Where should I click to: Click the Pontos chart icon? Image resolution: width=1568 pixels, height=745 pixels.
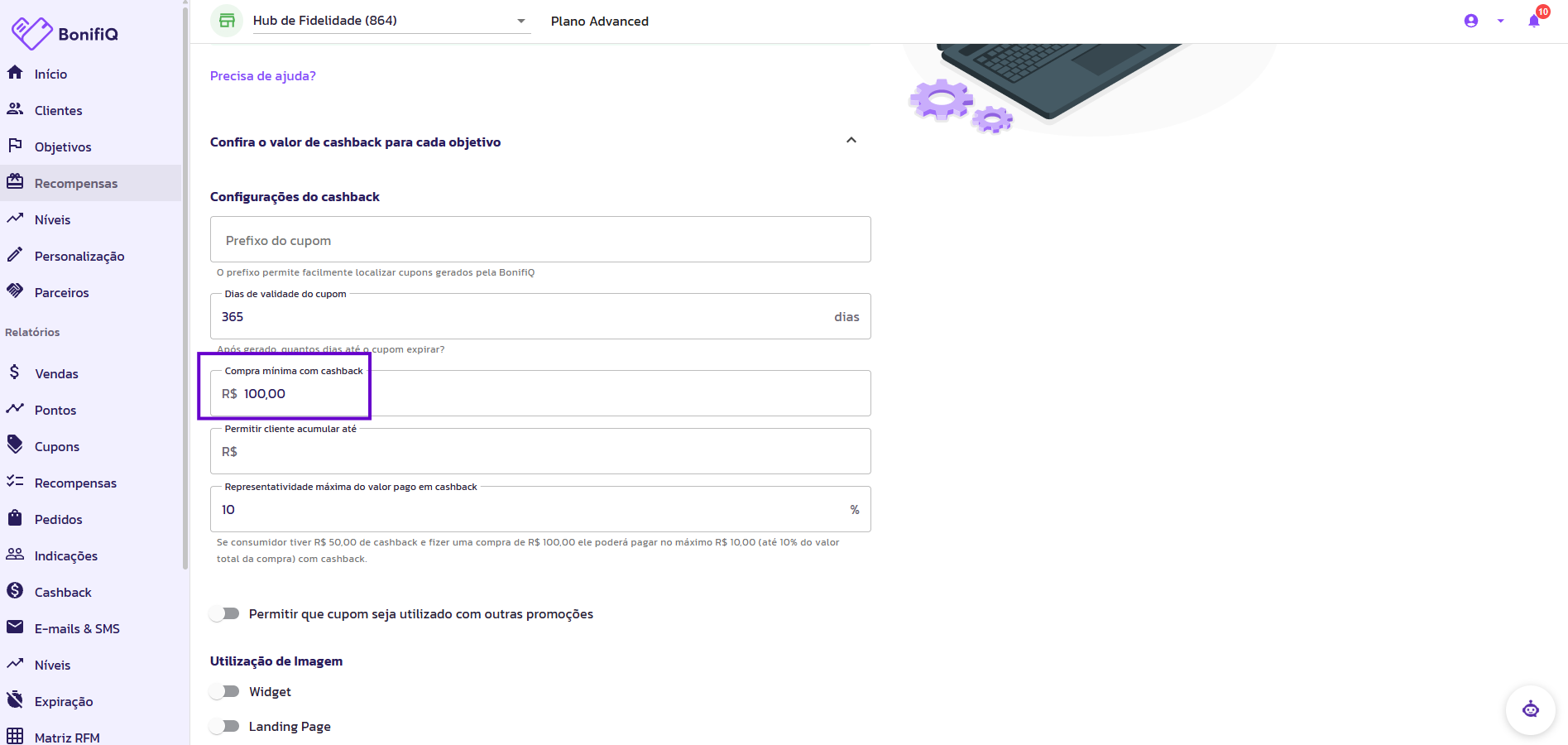(15, 409)
